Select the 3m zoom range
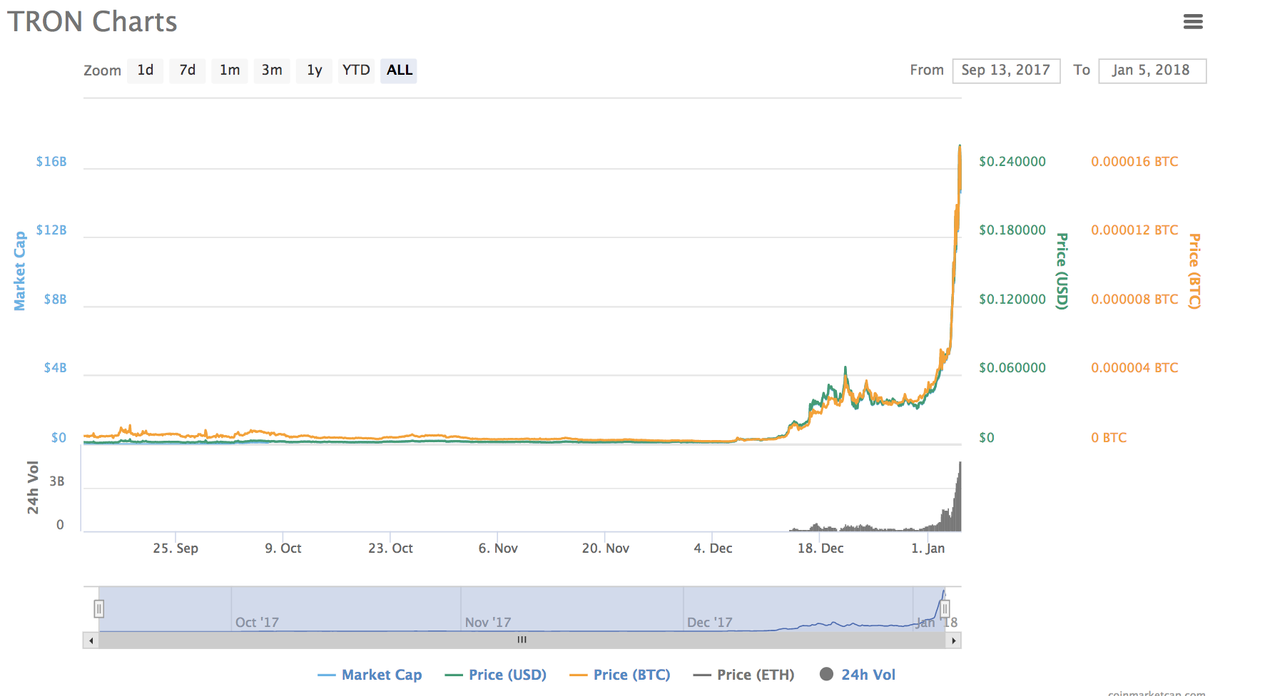 (272, 70)
